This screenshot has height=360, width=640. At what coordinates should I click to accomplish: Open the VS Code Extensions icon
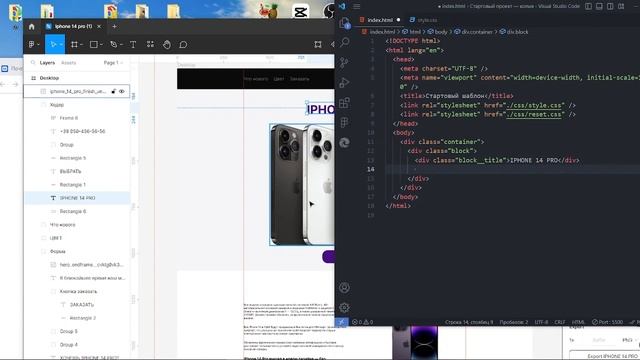(x=344, y=102)
